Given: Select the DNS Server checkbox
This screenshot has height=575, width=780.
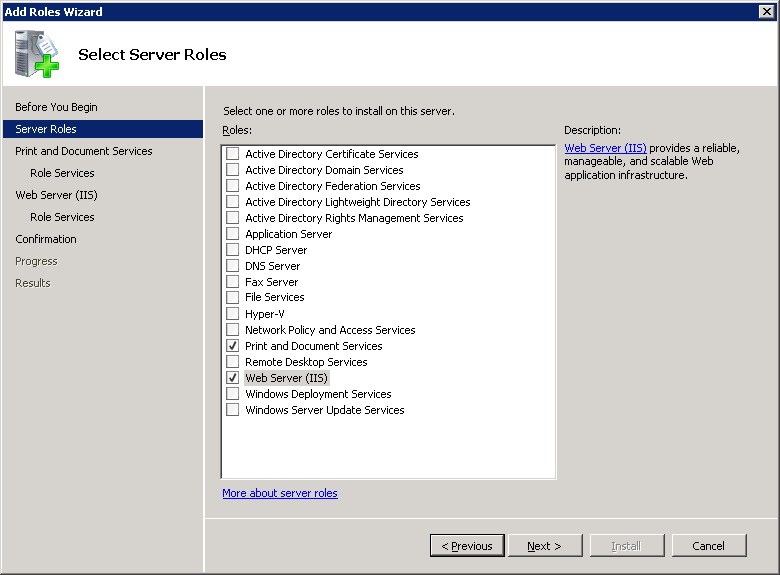Looking at the screenshot, I should [x=233, y=266].
